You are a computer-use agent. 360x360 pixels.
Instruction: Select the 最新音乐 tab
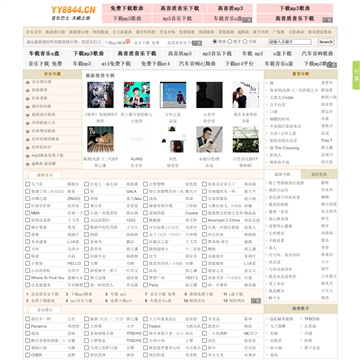(x=45, y=175)
